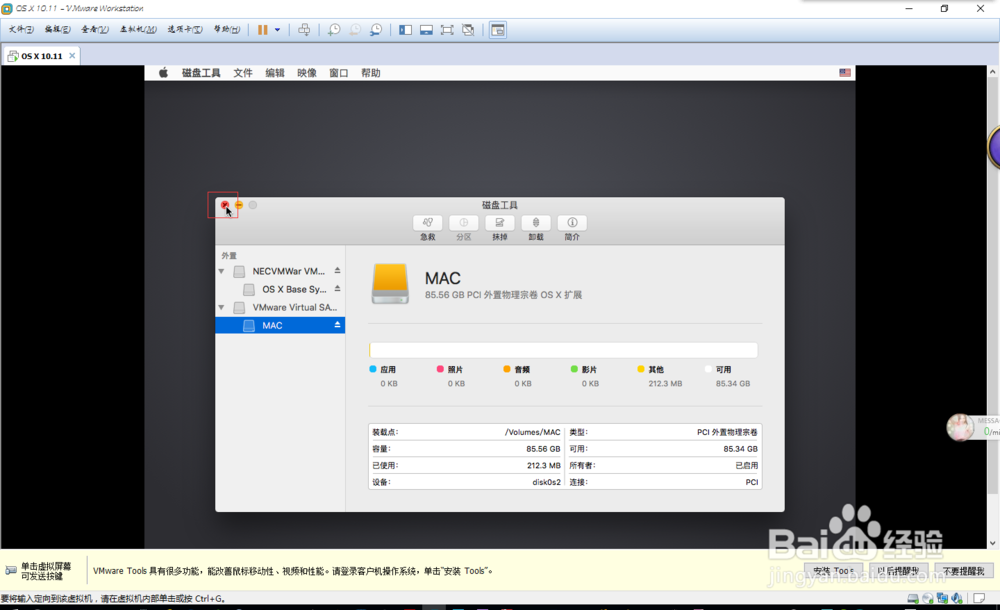Screen dimensions: 1000x610
Task: Click the US flag input source icon
Action: click(845, 73)
